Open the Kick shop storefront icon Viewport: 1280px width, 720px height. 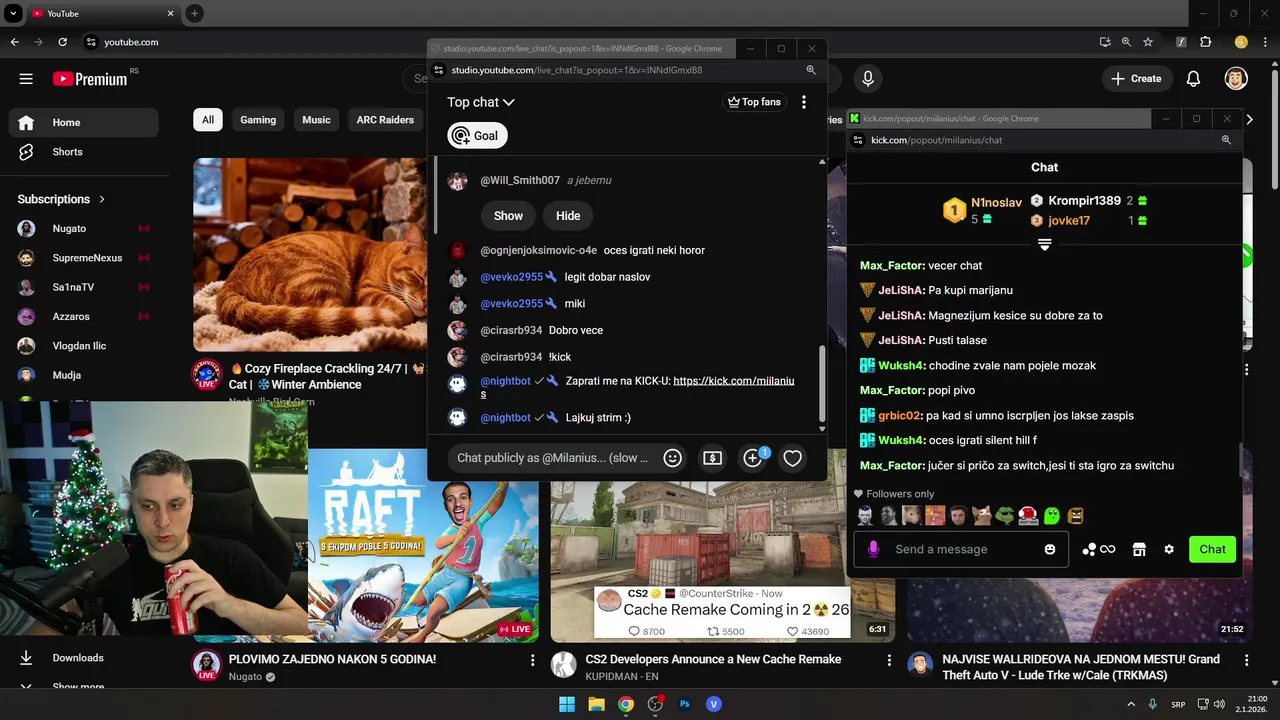pyautogui.click(x=1138, y=549)
